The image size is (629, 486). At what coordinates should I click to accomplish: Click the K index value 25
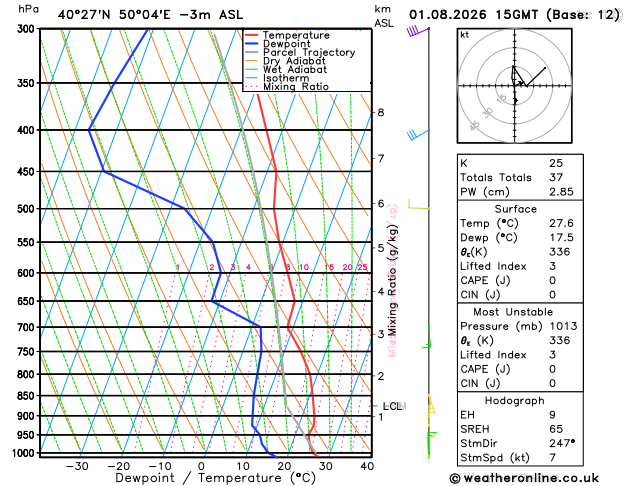click(556, 163)
